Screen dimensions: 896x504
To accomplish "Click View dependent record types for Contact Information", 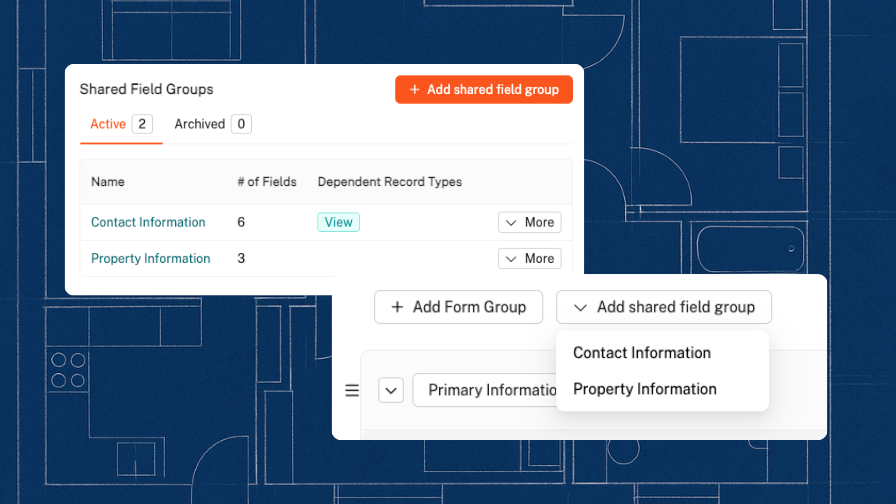I will [338, 222].
